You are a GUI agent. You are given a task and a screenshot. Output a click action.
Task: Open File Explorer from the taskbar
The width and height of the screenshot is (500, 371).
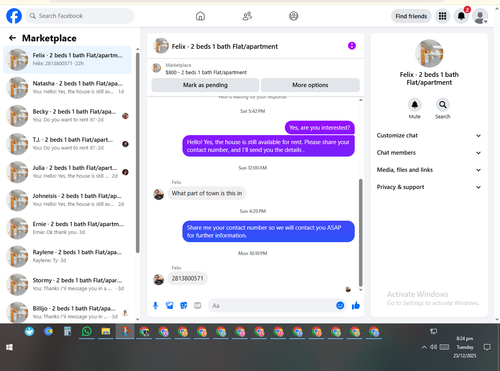[x=106, y=331]
